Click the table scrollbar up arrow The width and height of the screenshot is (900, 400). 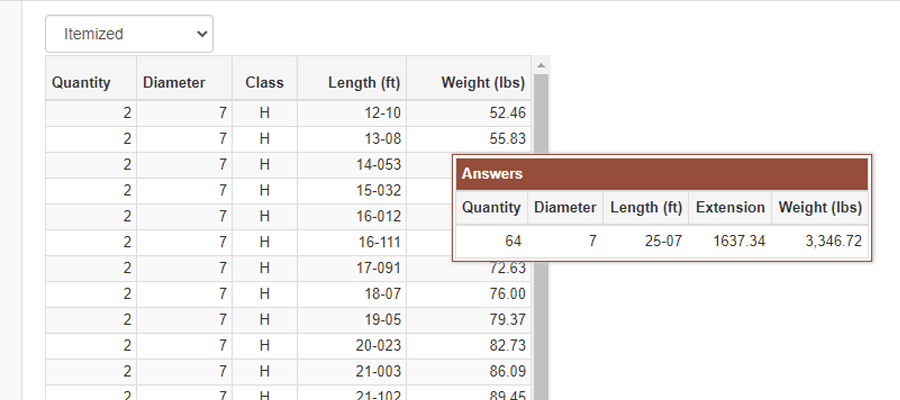(540, 65)
